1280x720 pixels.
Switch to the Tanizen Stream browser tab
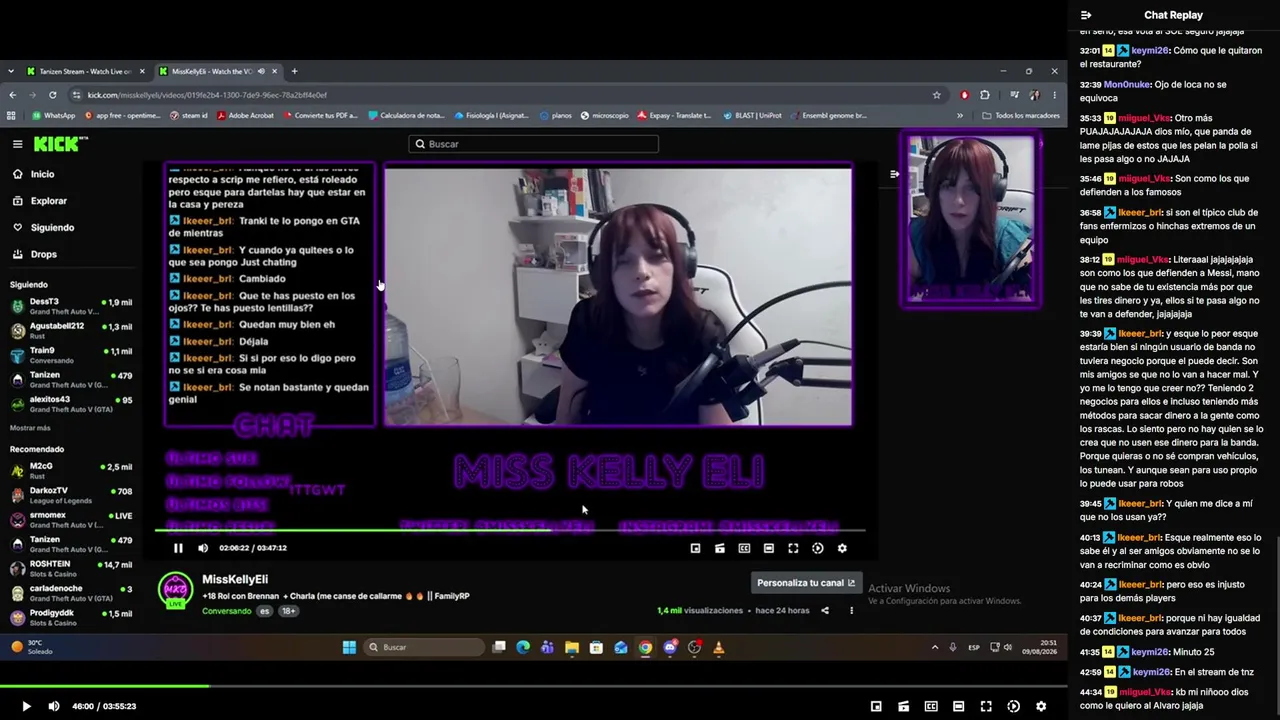click(x=86, y=71)
